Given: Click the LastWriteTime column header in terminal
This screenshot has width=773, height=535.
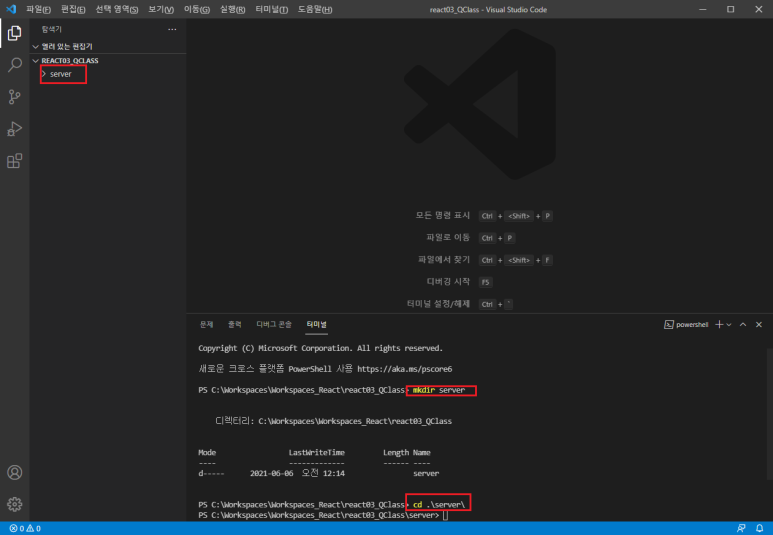Looking at the screenshot, I should click(316, 453).
